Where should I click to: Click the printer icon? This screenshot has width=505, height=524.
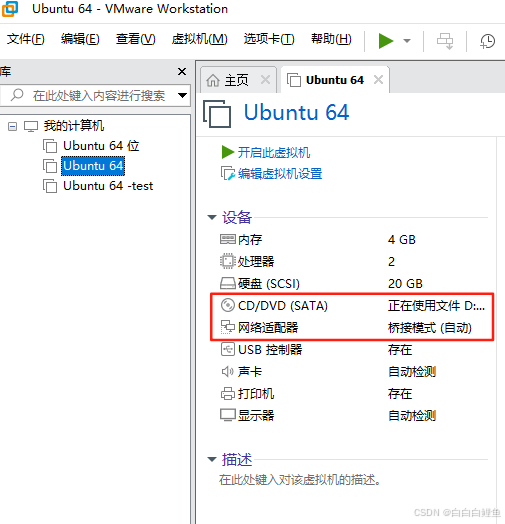tap(228, 393)
